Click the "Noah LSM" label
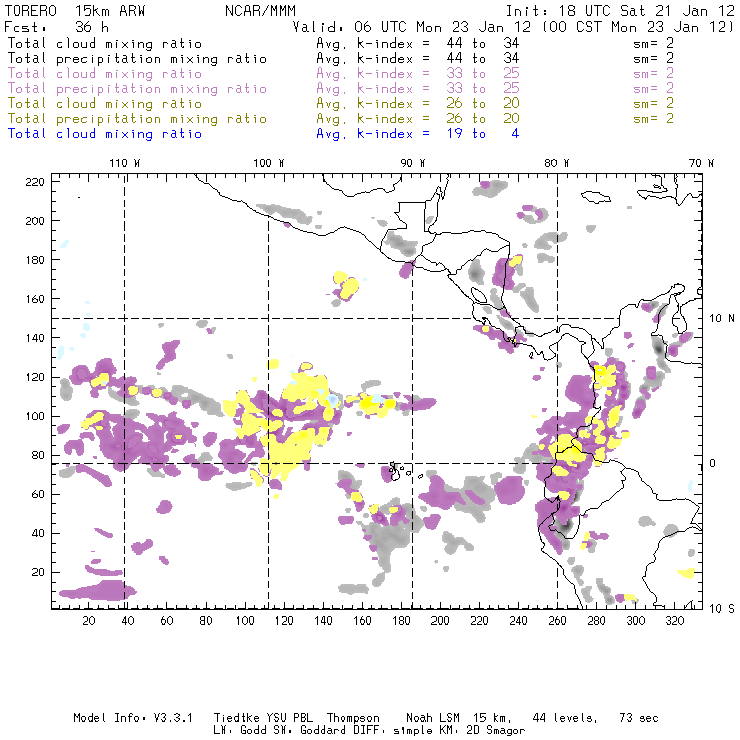Image resolution: width=740 pixels, height=740 pixels. 433,718
